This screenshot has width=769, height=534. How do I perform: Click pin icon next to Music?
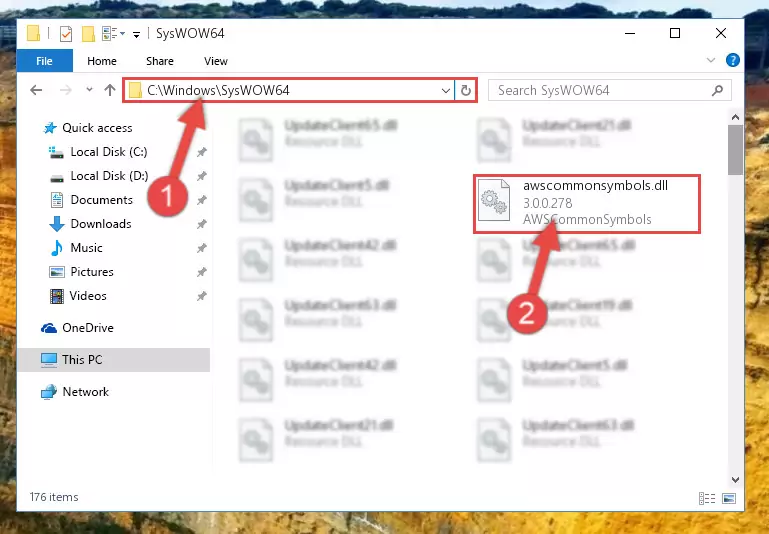(x=201, y=248)
